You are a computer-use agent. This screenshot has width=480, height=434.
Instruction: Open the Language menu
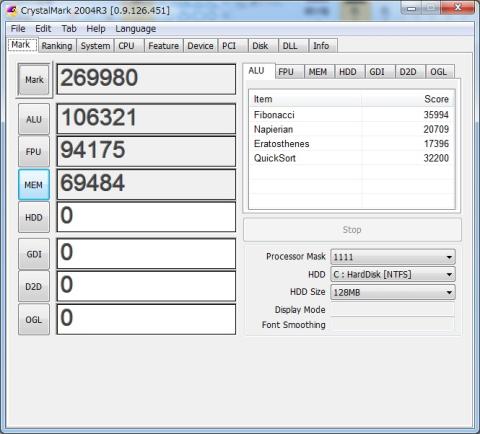click(136, 29)
